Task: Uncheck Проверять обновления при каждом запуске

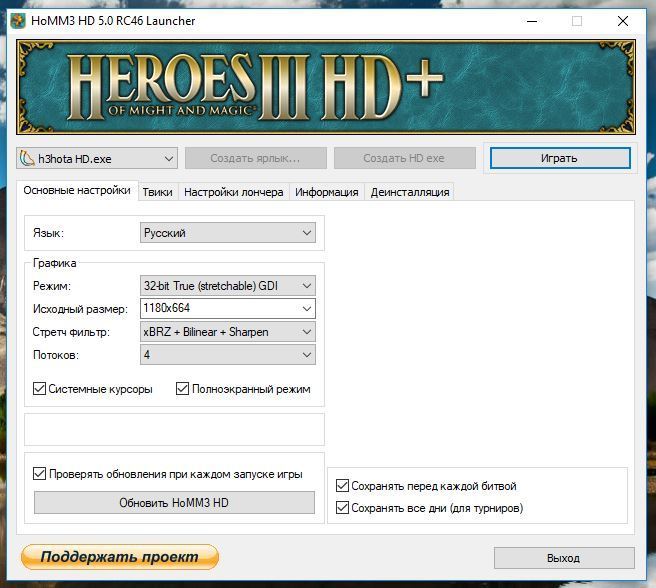Action: pos(39,474)
